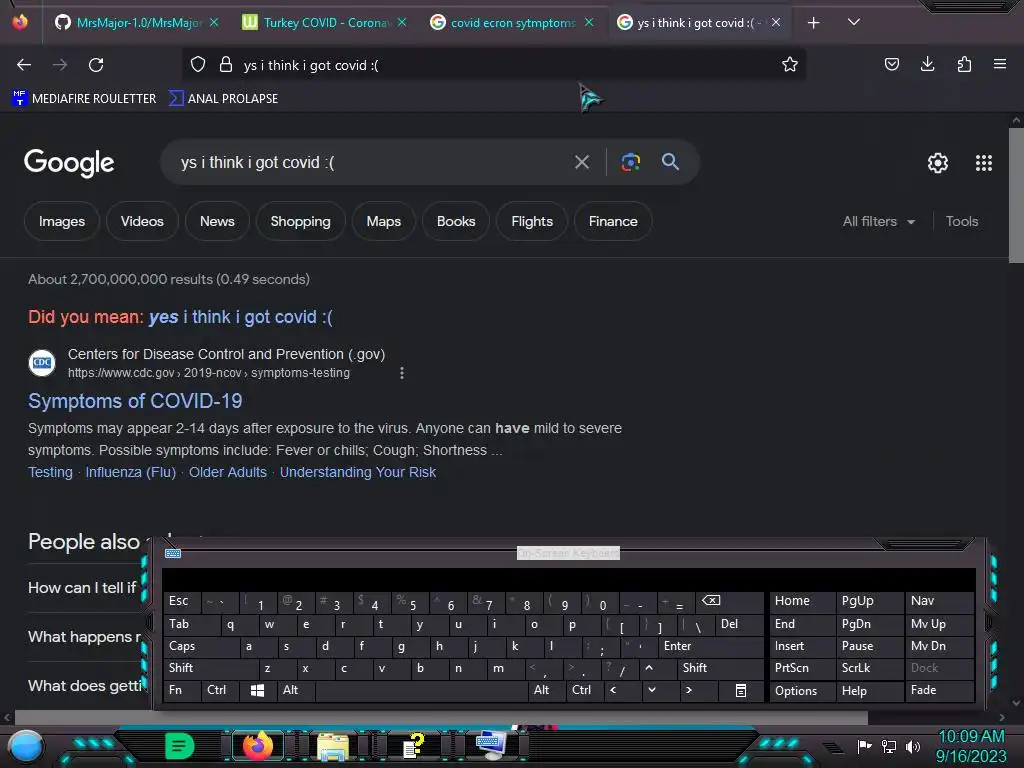
Task: Select the Images filter
Action: (x=61, y=221)
